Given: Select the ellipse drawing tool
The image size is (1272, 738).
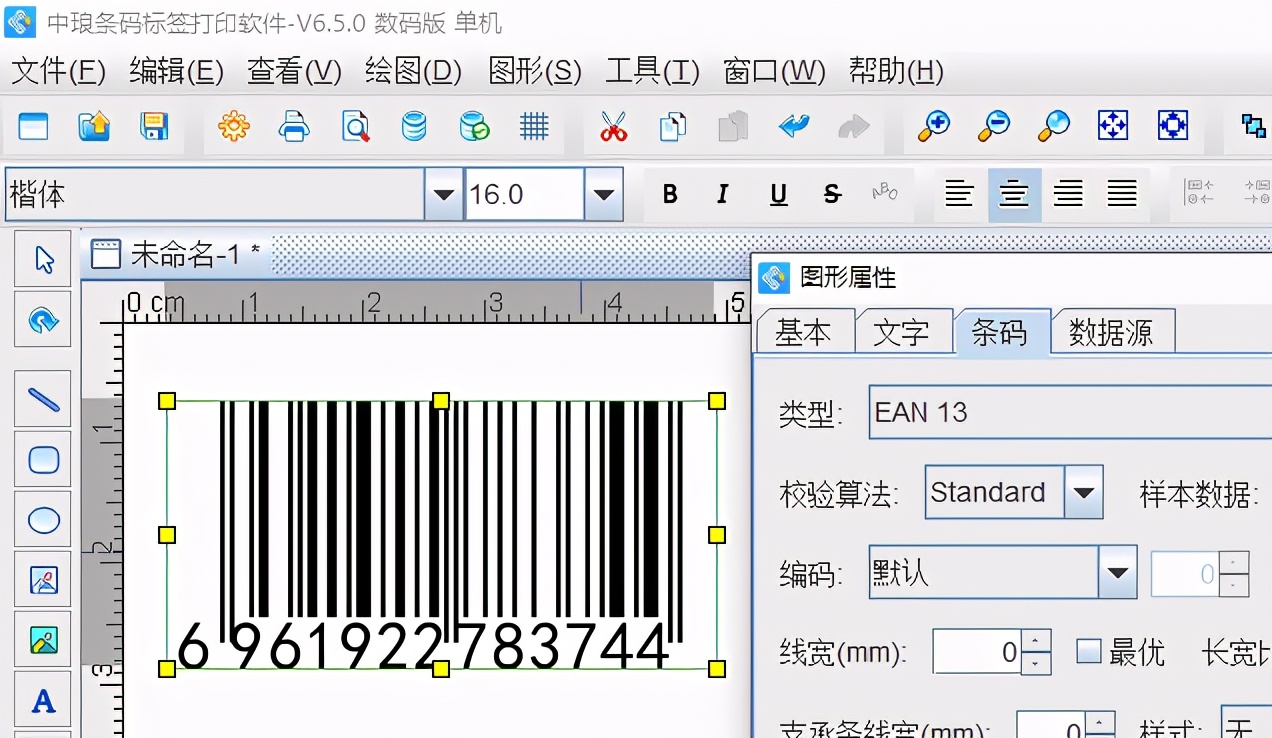Looking at the screenshot, I should click(43, 519).
